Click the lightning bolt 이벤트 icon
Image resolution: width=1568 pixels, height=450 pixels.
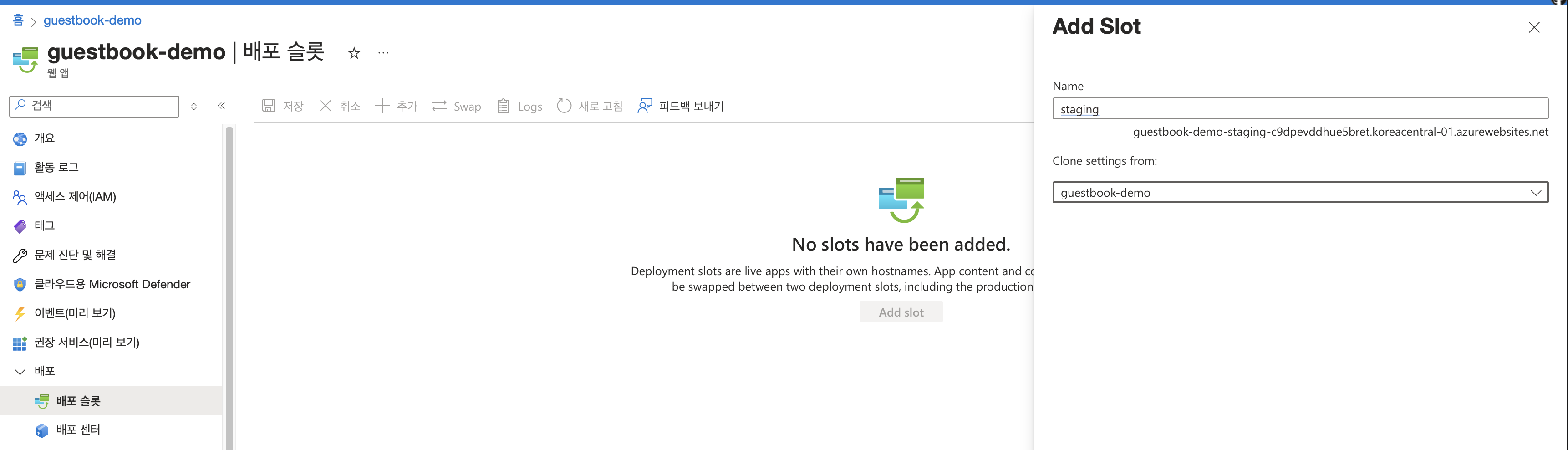click(20, 314)
